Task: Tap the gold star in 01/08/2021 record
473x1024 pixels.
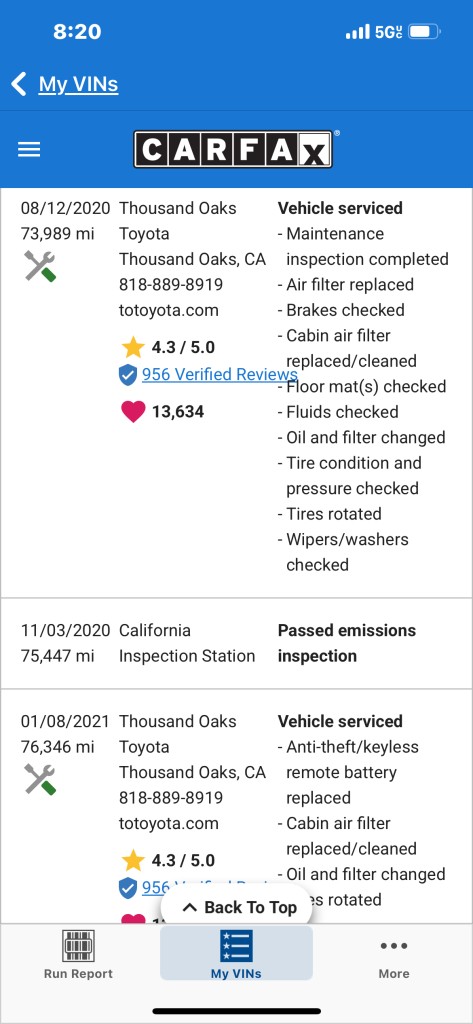Action: click(x=133, y=861)
